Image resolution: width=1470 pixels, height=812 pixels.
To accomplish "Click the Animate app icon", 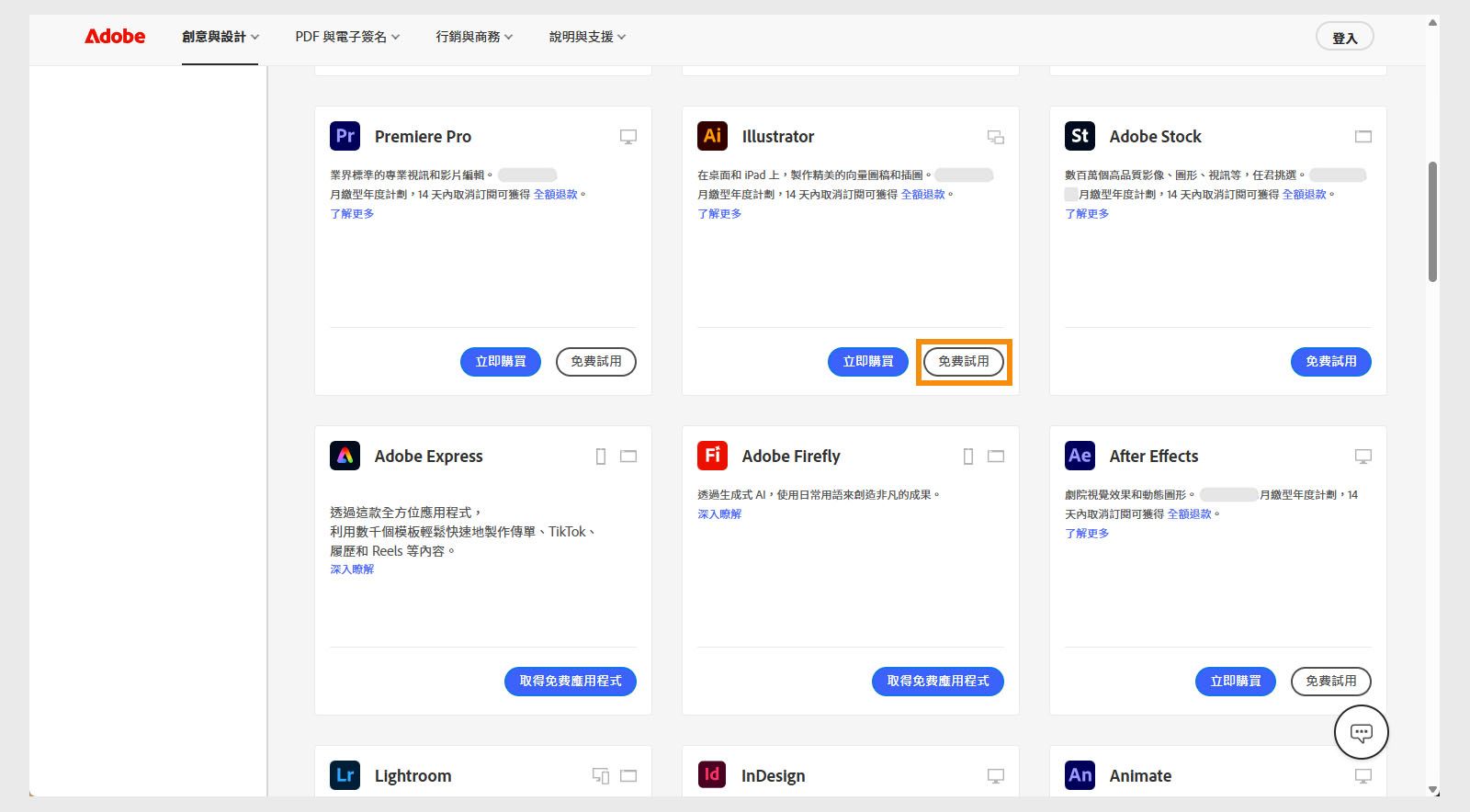I will [1080, 775].
